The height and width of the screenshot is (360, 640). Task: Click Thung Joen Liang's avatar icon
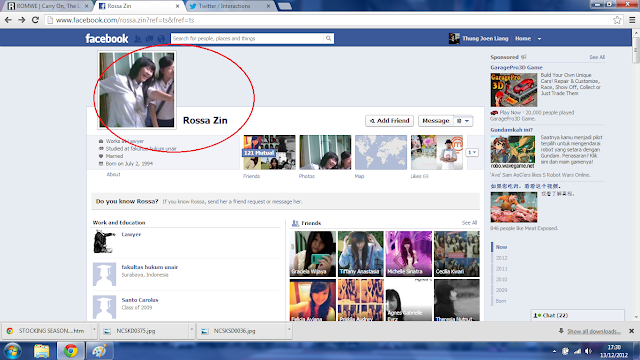454,38
